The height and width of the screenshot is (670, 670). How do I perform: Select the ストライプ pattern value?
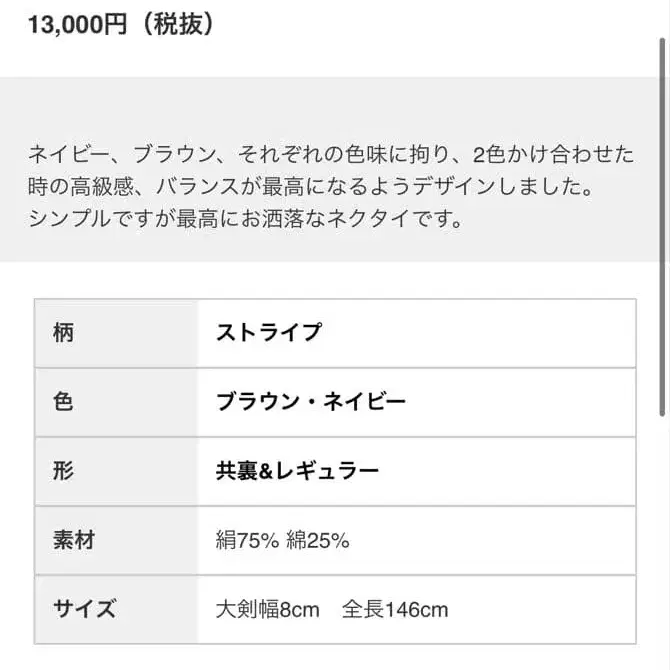tap(269, 332)
